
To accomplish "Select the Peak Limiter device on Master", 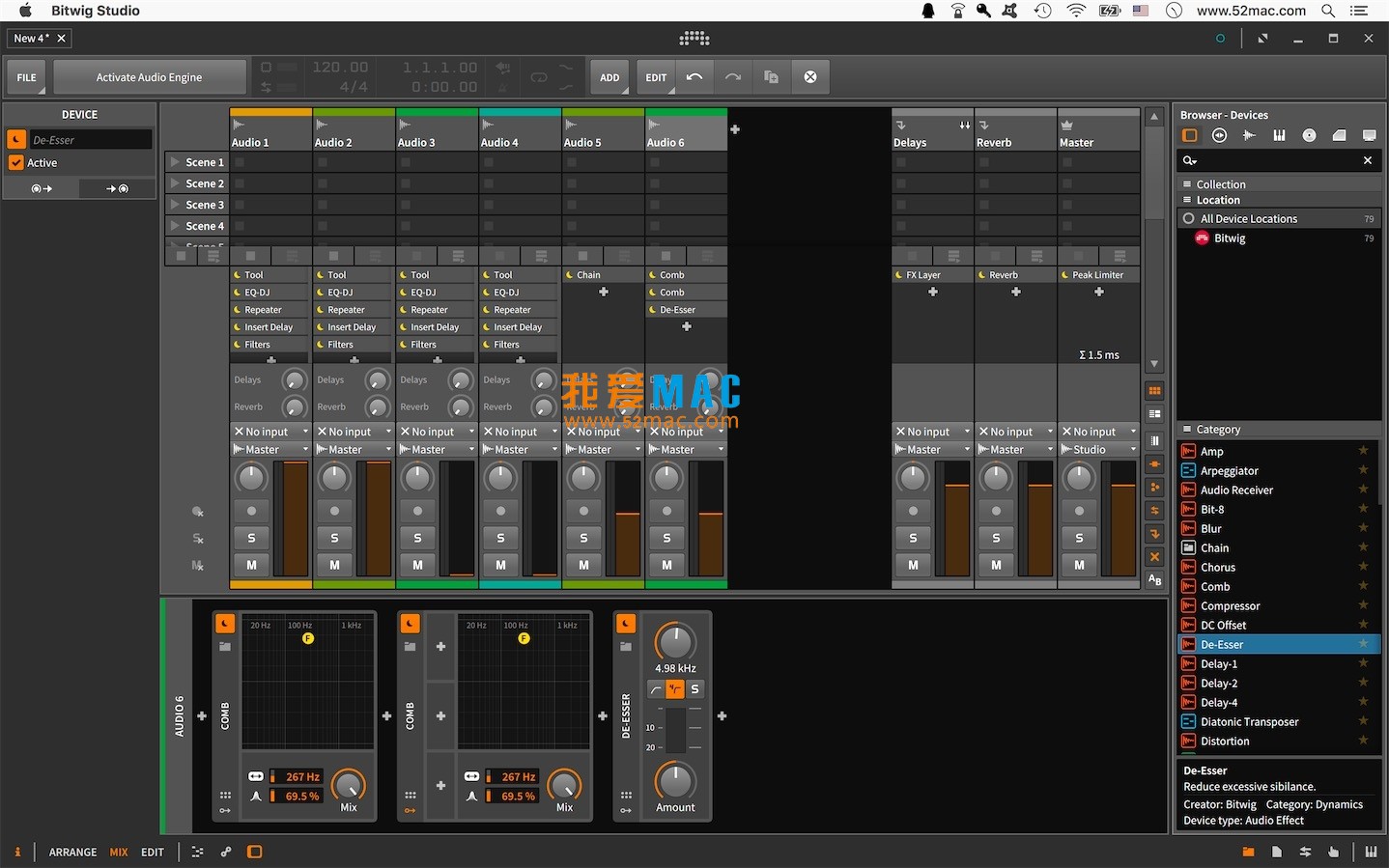I will 1099,275.
